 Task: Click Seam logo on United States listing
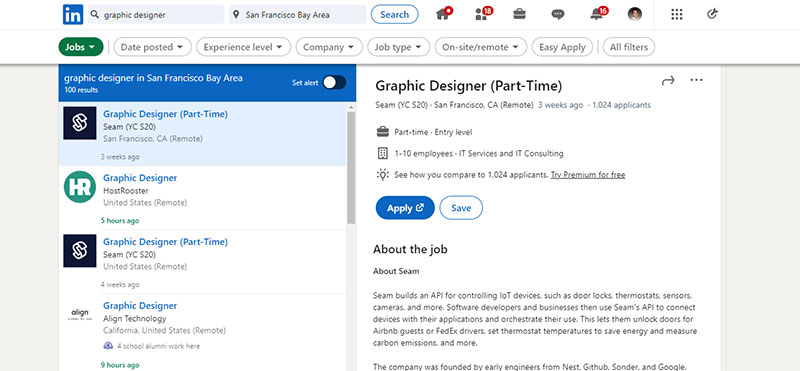[x=80, y=251]
